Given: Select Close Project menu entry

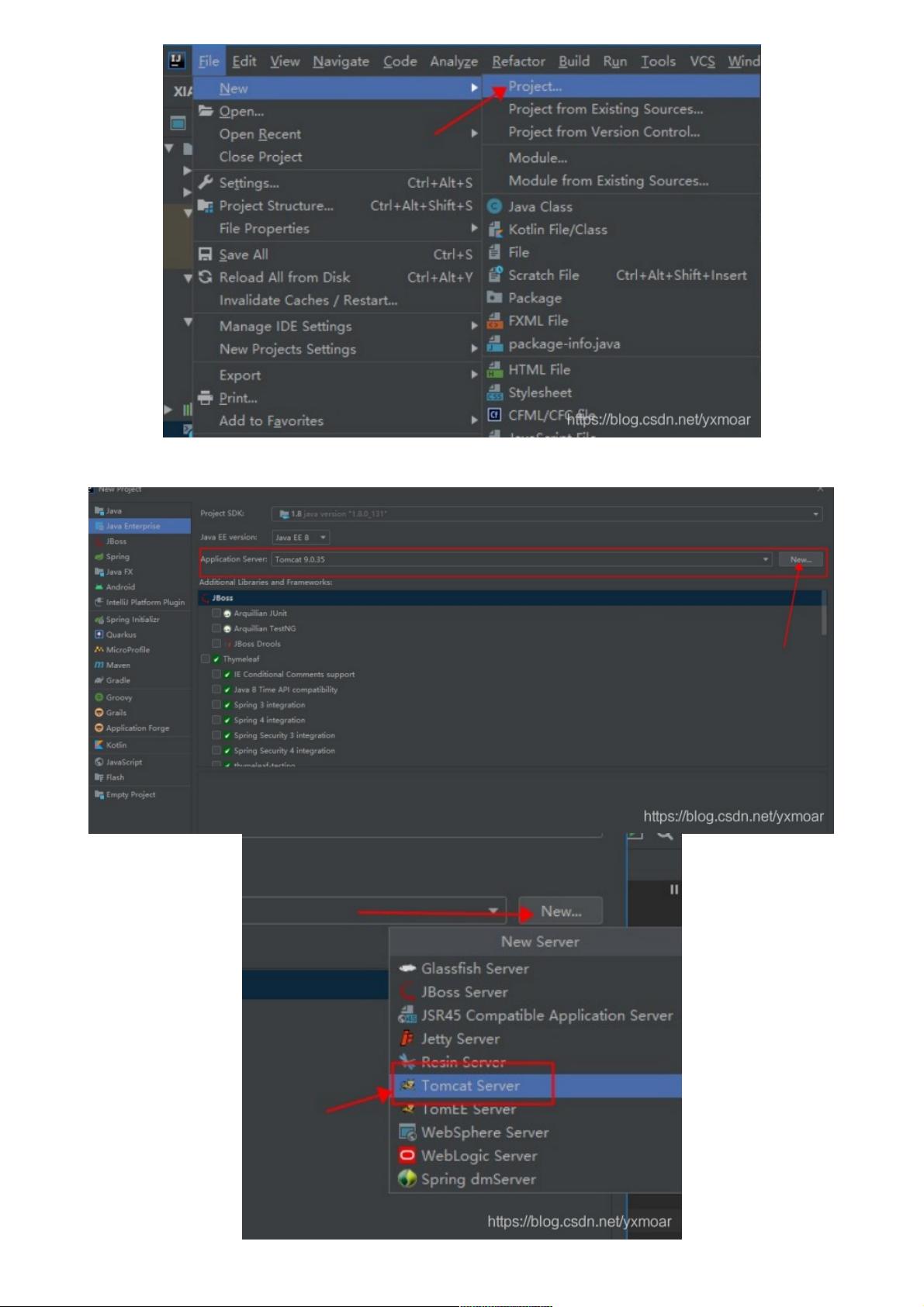Looking at the screenshot, I should [x=336, y=157].
